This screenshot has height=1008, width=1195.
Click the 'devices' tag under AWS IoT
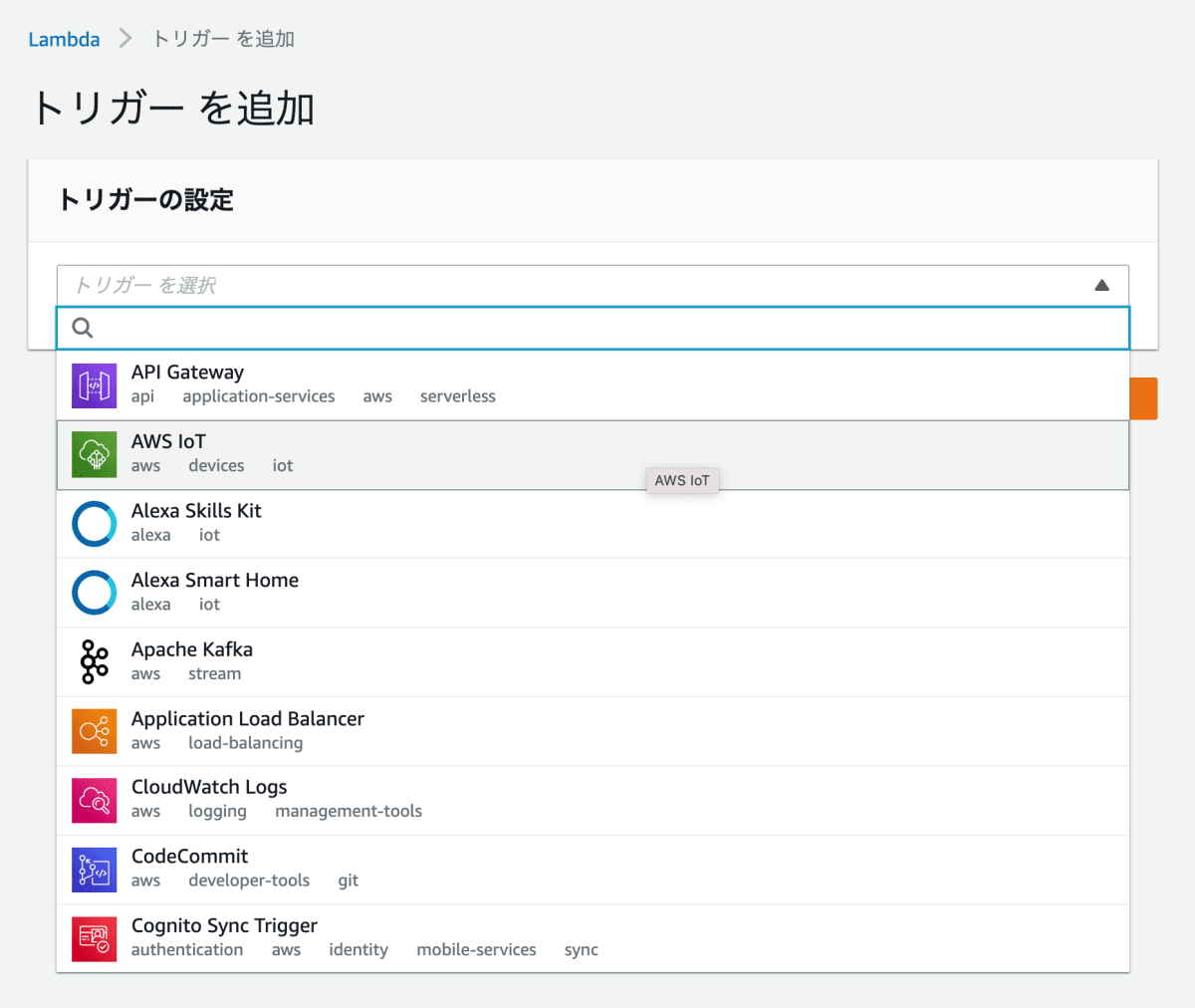216,466
